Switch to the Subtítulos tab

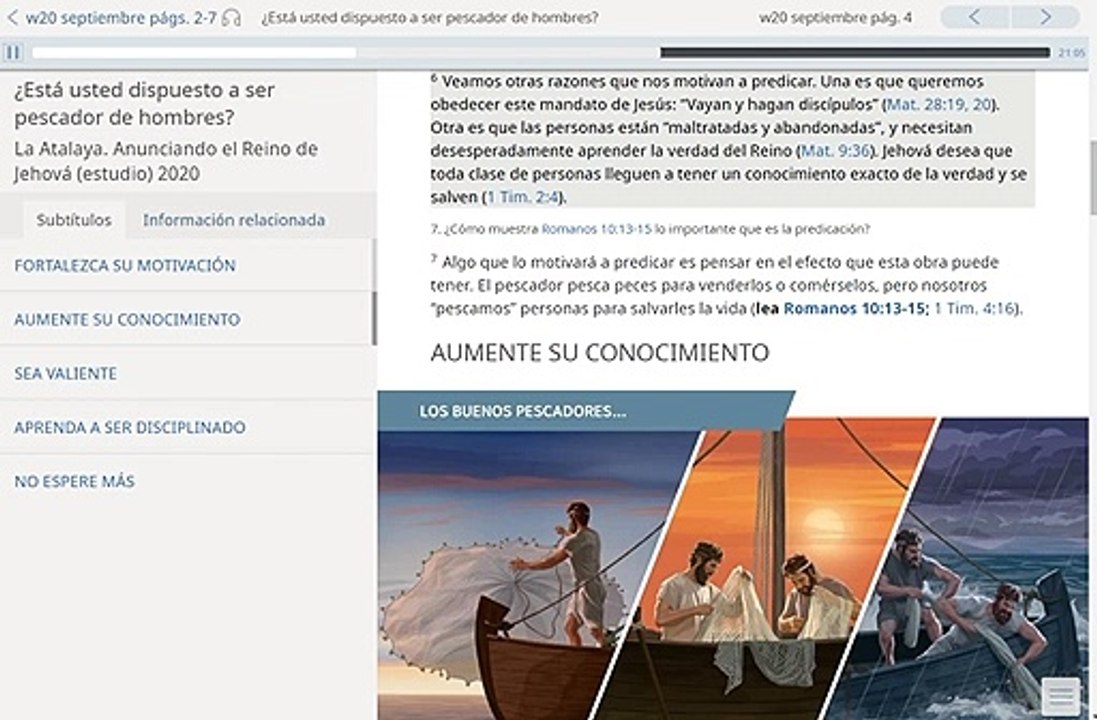tap(74, 220)
